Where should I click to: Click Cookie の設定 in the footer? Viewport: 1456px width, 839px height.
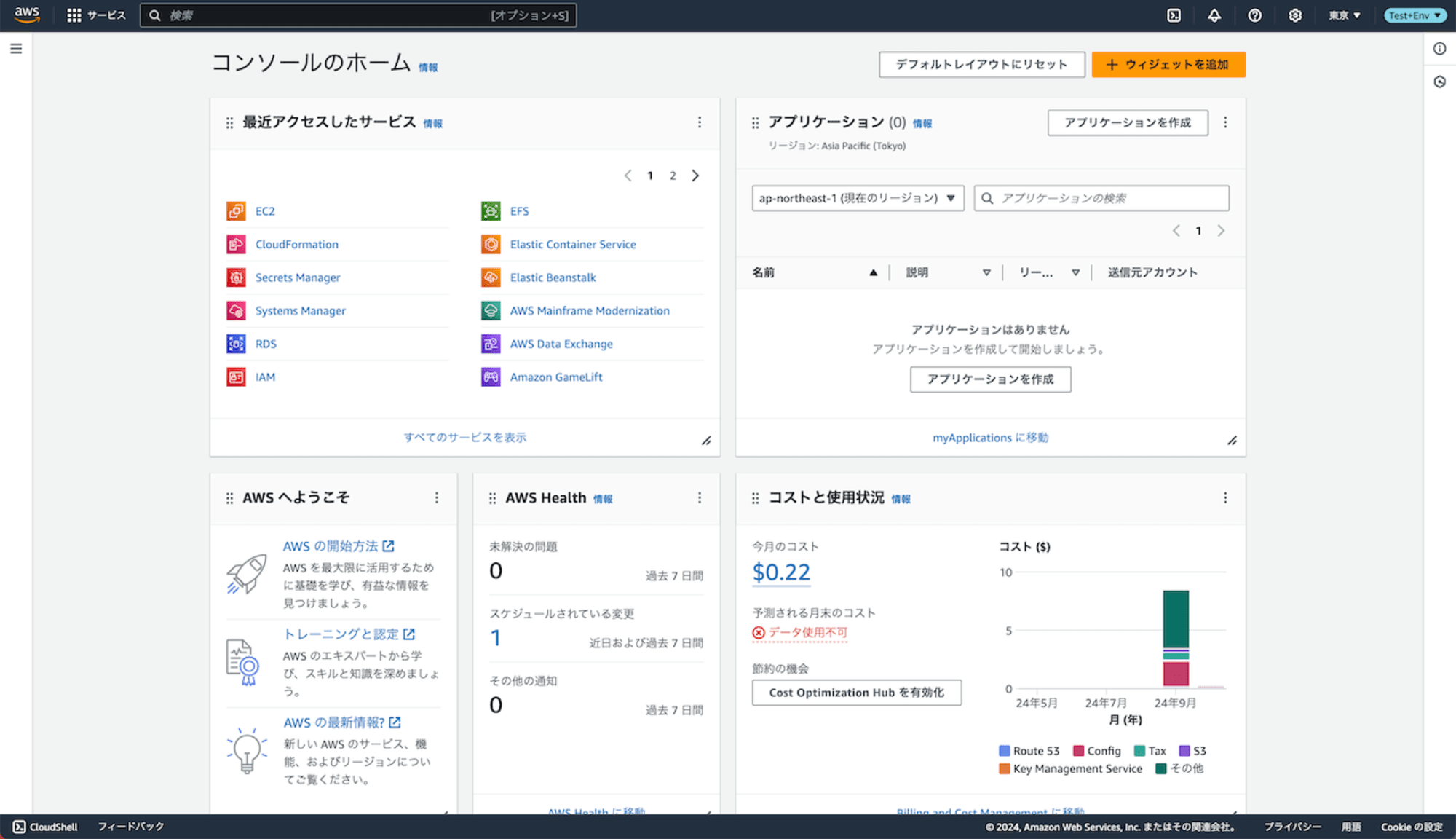point(1412,827)
